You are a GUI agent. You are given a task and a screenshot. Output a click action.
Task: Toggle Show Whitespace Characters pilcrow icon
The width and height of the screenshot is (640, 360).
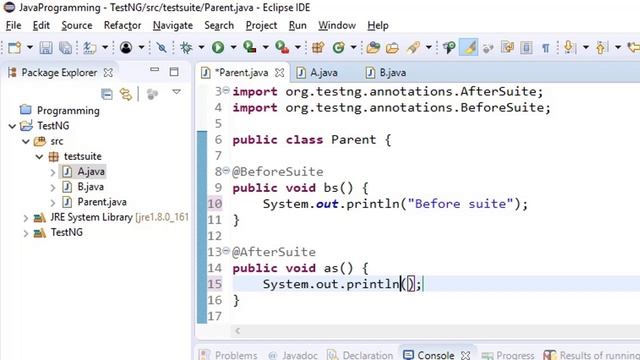click(546, 48)
